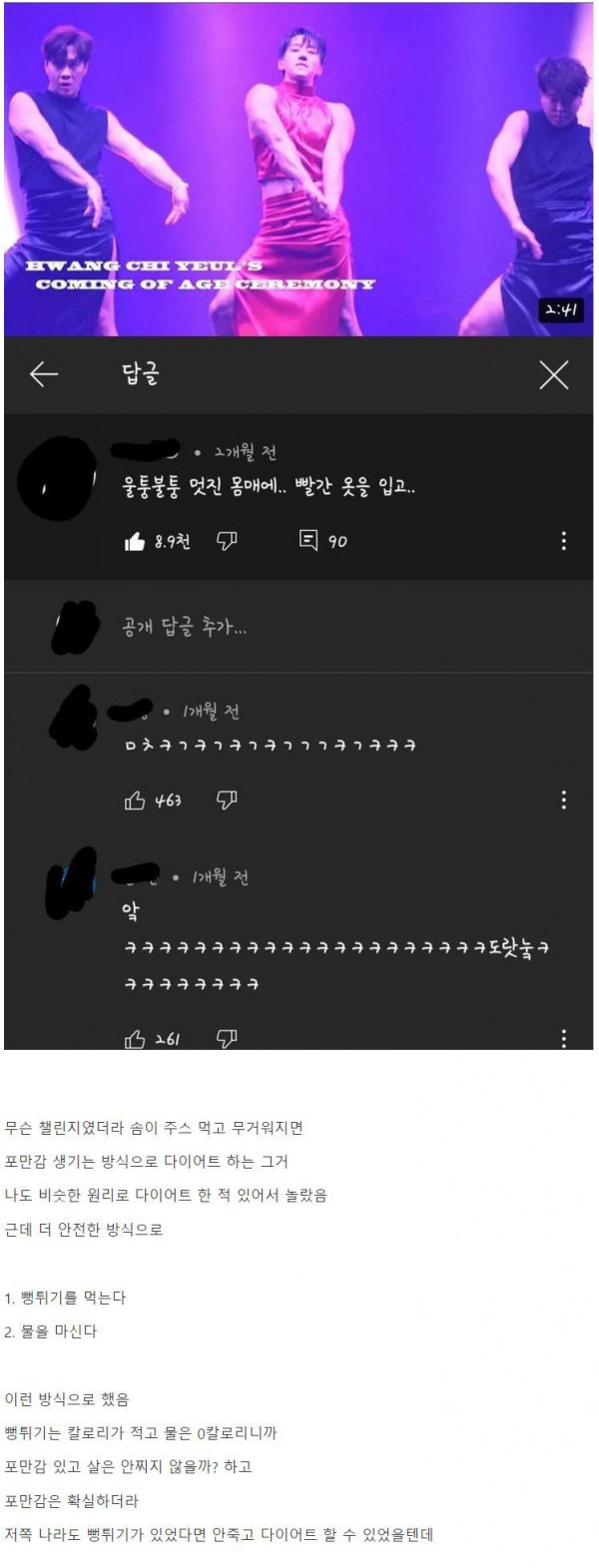Open more options for the 463-like reply
Screen dimensions: 599x1568
pos(564,799)
